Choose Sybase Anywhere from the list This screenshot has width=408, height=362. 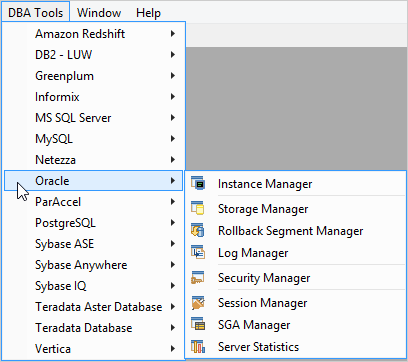93,265
